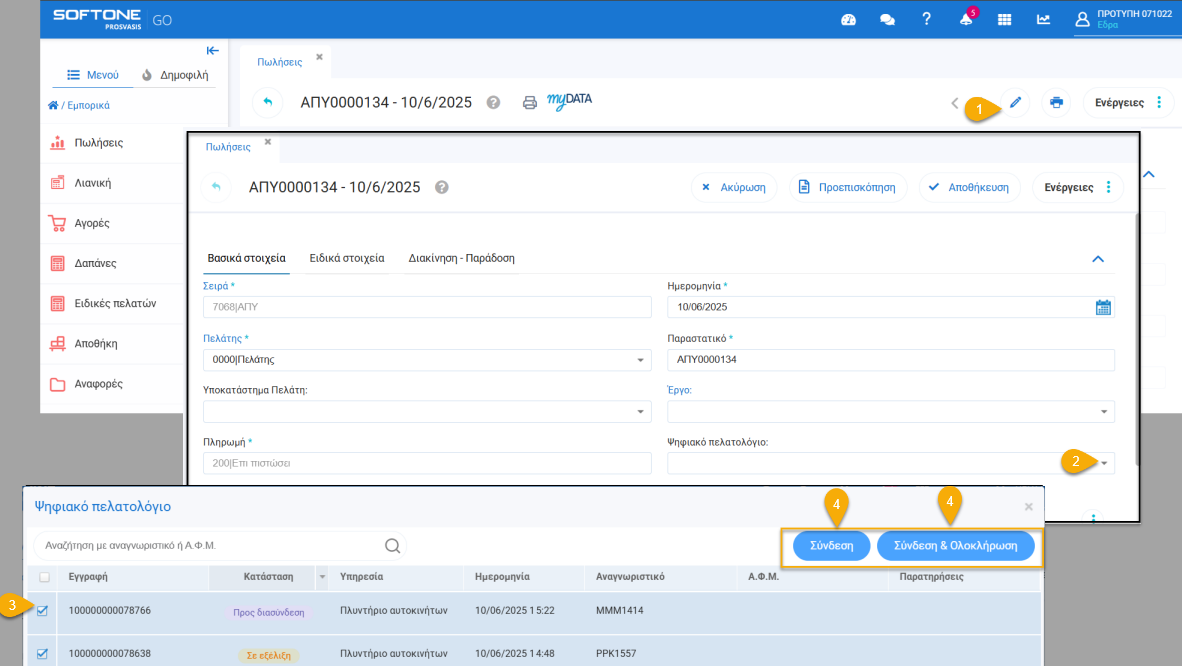The height and width of the screenshot is (666, 1182).
Task: Open the chat messages icon
Action: (x=887, y=19)
